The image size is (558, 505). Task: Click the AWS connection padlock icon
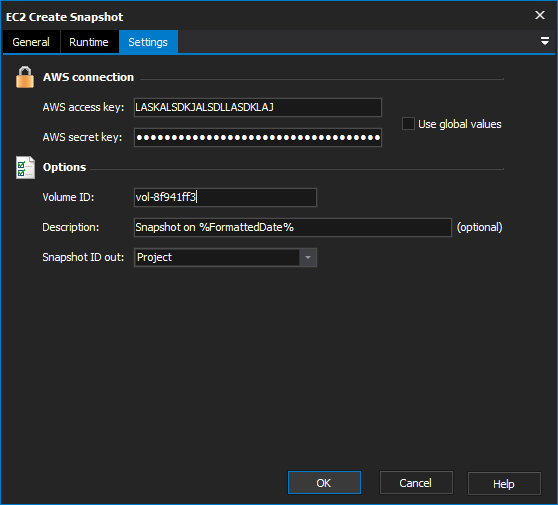coord(25,77)
